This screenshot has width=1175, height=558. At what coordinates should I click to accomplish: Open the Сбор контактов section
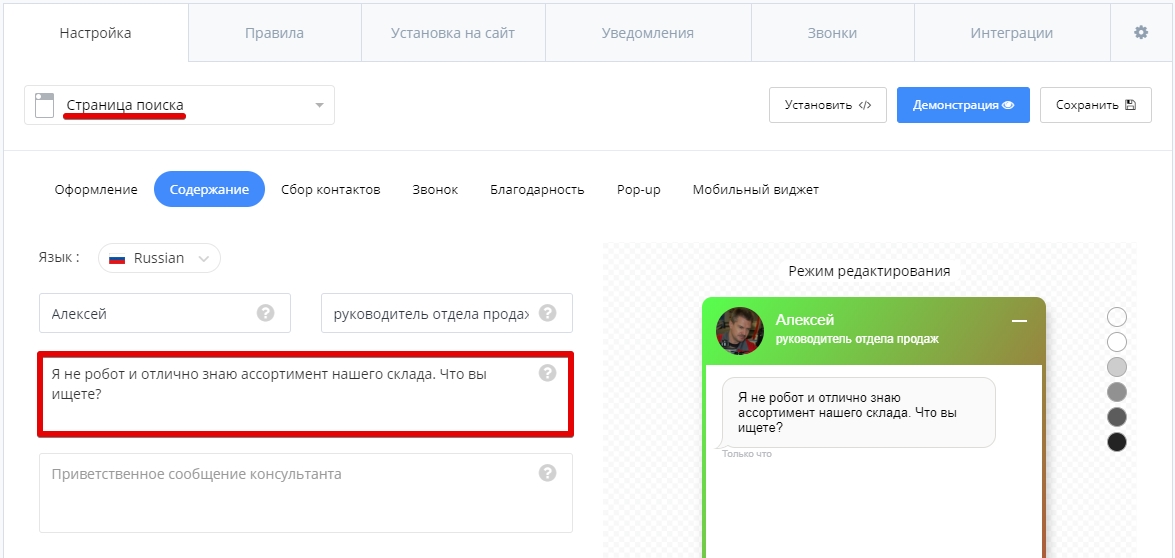coord(330,189)
